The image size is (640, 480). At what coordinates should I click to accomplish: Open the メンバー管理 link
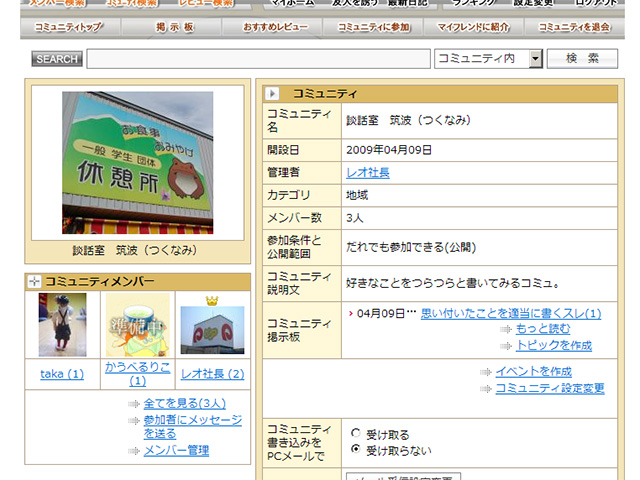(176, 451)
